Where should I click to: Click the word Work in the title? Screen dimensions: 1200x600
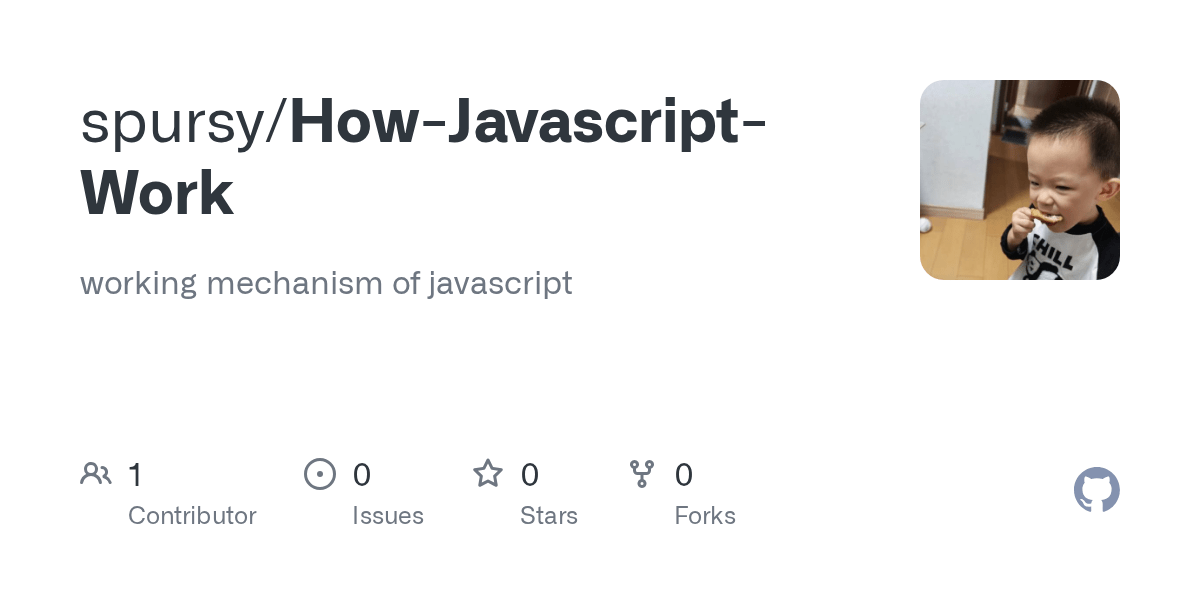pos(157,193)
